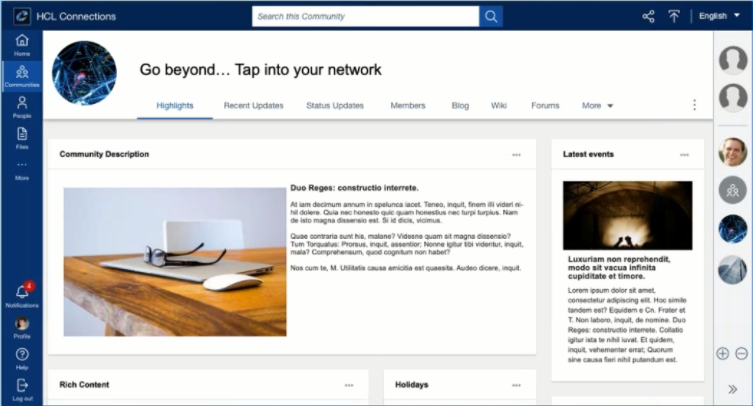
Task: Click the desk and laptop image
Action: point(175,262)
